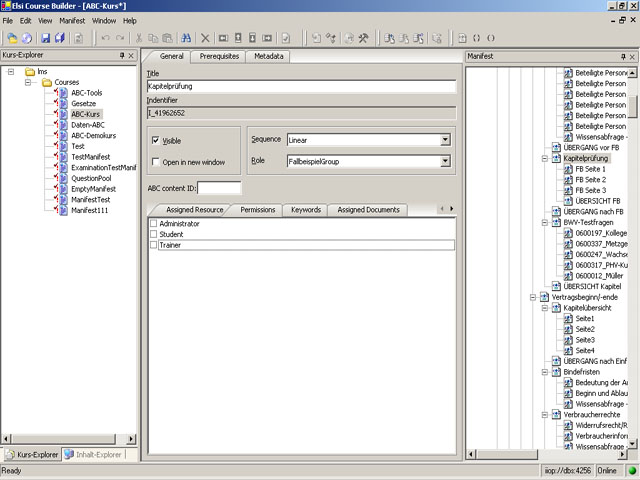Click the icon beside Seite1 in Manifest
Screen dimensions: 640x480
(568, 318)
